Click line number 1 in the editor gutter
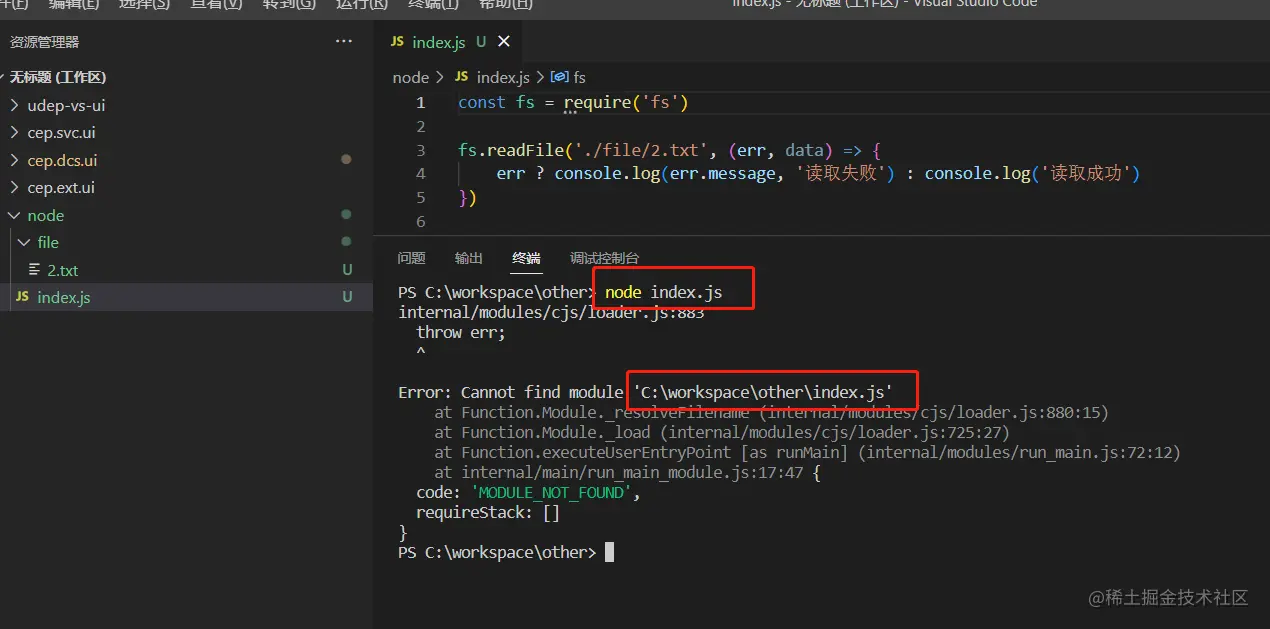 point(421,102)
